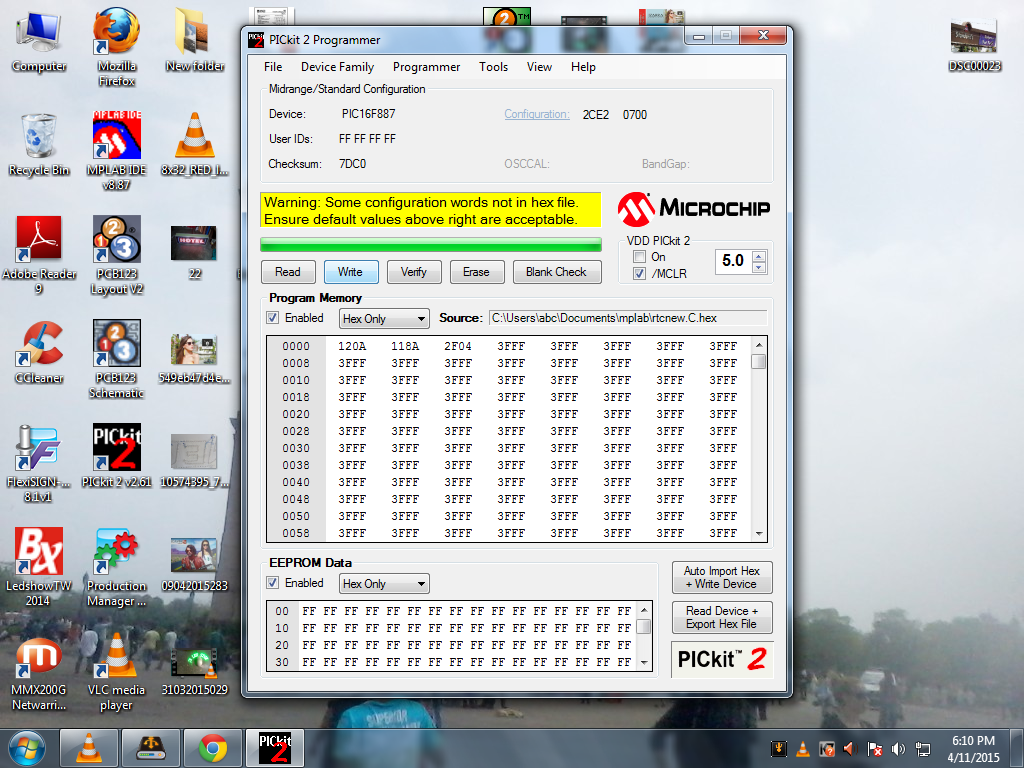Launch FlexiSIGN 8.1v1 shortcut
Image resolution: width=1024 pixels, height=768 pixels.
tap(38, 464)
